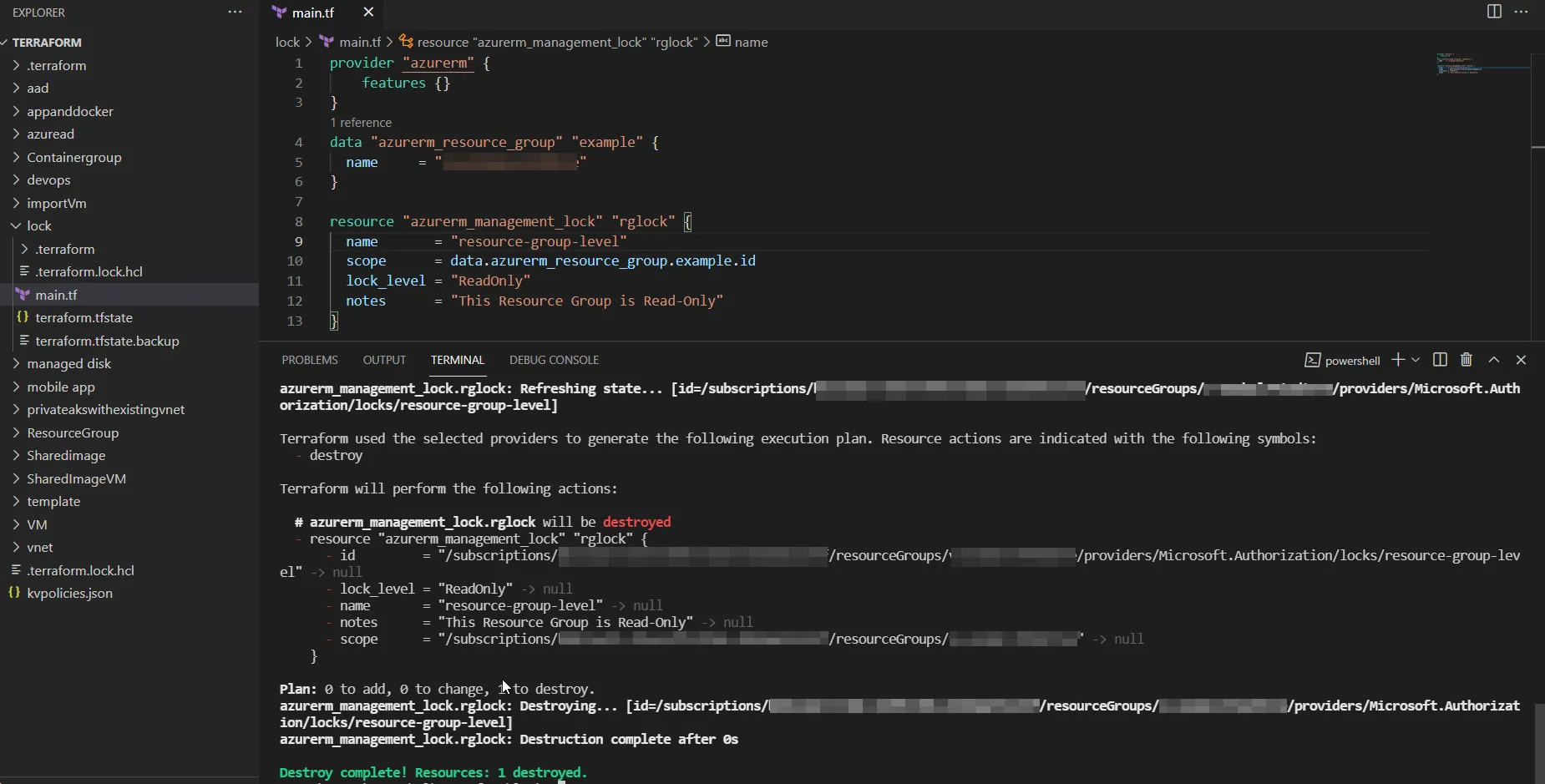Expand the aad folder

click(x=38, y=88)
